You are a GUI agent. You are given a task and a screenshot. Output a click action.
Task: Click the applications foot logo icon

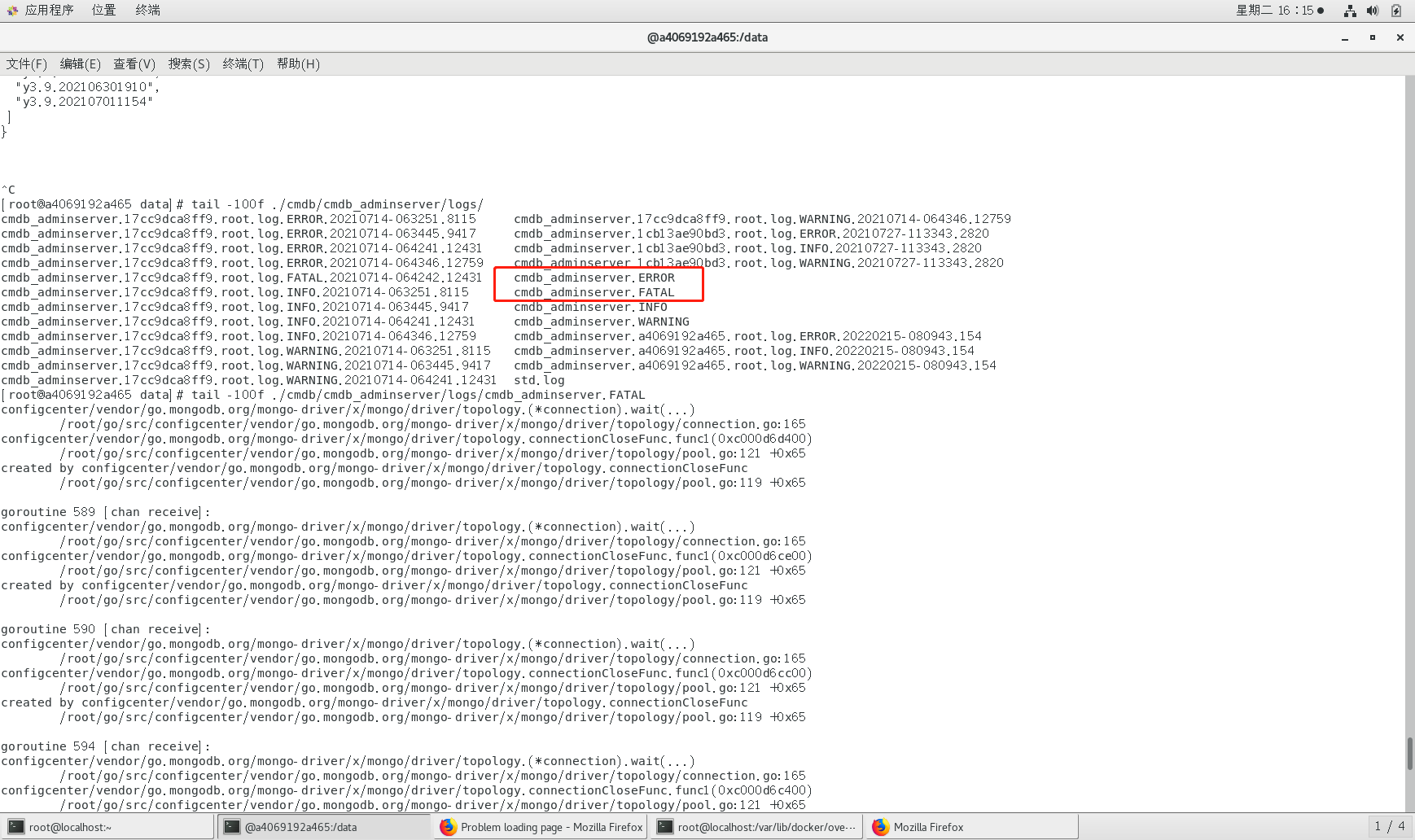tap(12, 11)
